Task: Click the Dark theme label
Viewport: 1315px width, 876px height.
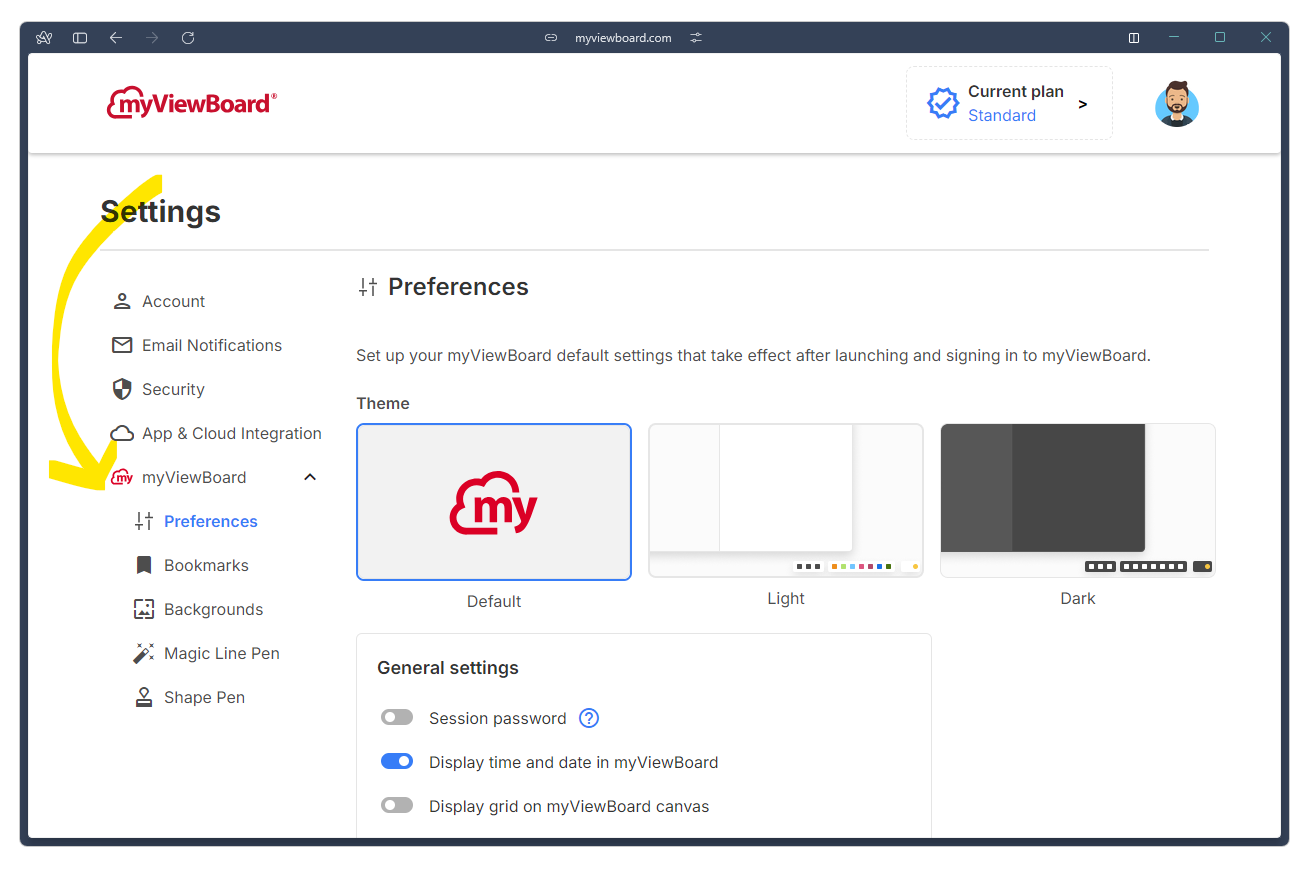Action: [x=1078, y=599]
